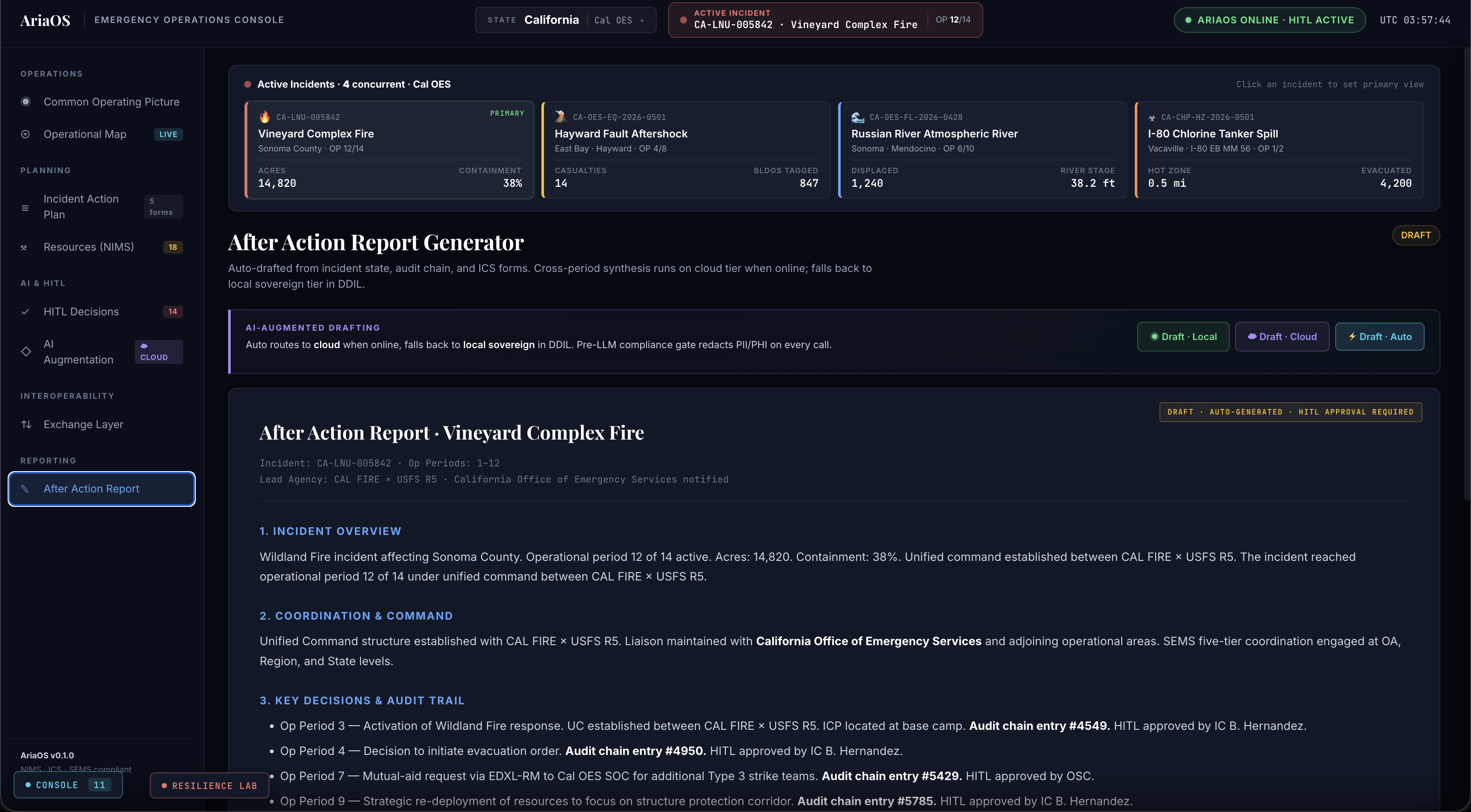The width and height of the screenshot is (1471, 812).
Task: Click the AriaOS logo
Action: 45,20
